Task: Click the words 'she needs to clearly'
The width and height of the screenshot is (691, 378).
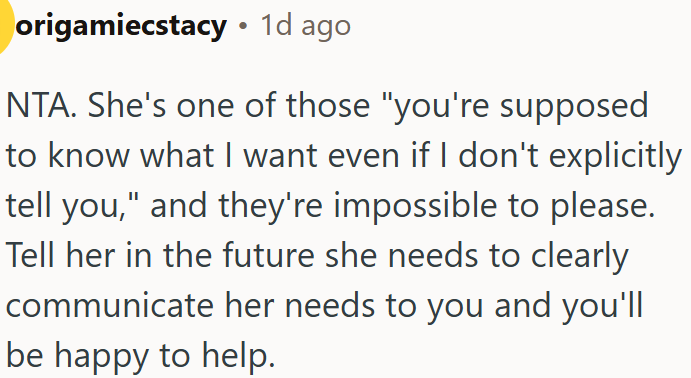Action: coord(477,257)
